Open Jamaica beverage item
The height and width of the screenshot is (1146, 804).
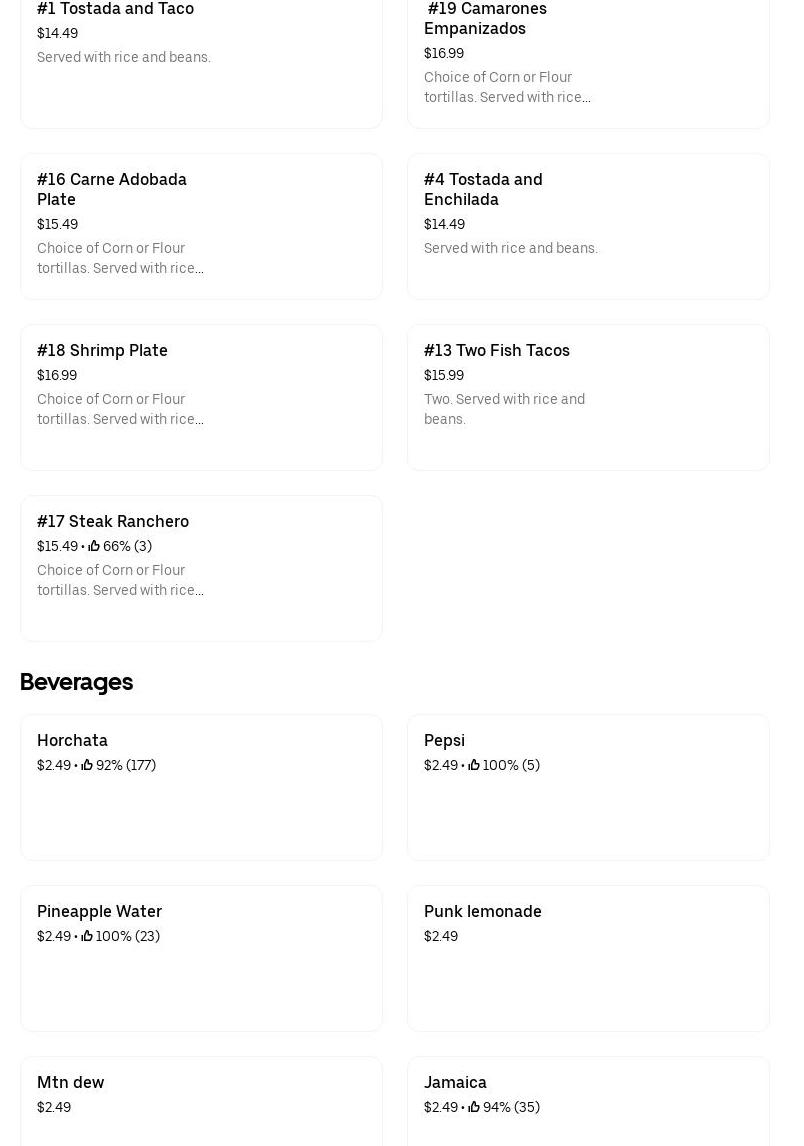[x=588, y=1100]
